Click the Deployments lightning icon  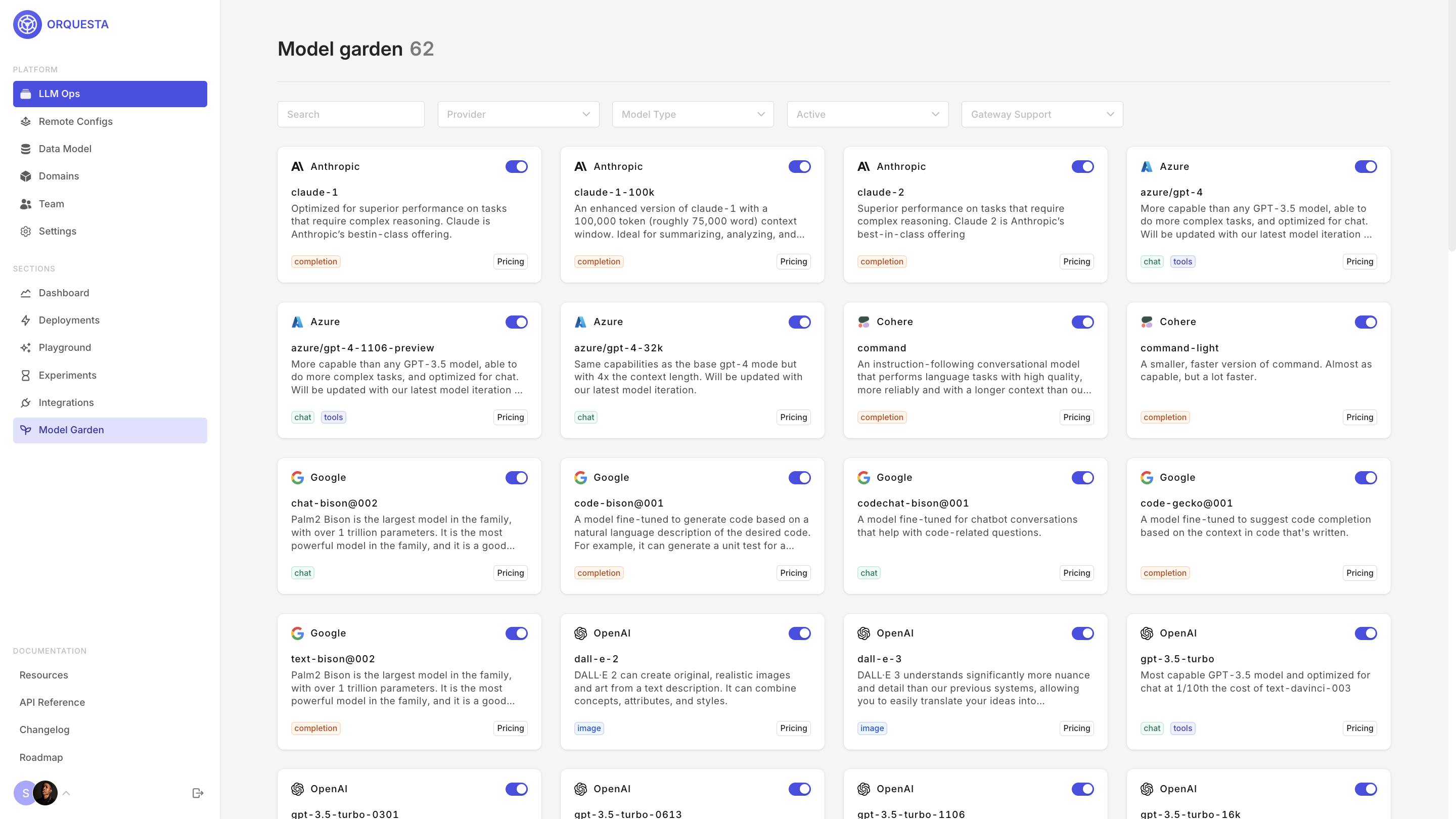click(25, 321)
